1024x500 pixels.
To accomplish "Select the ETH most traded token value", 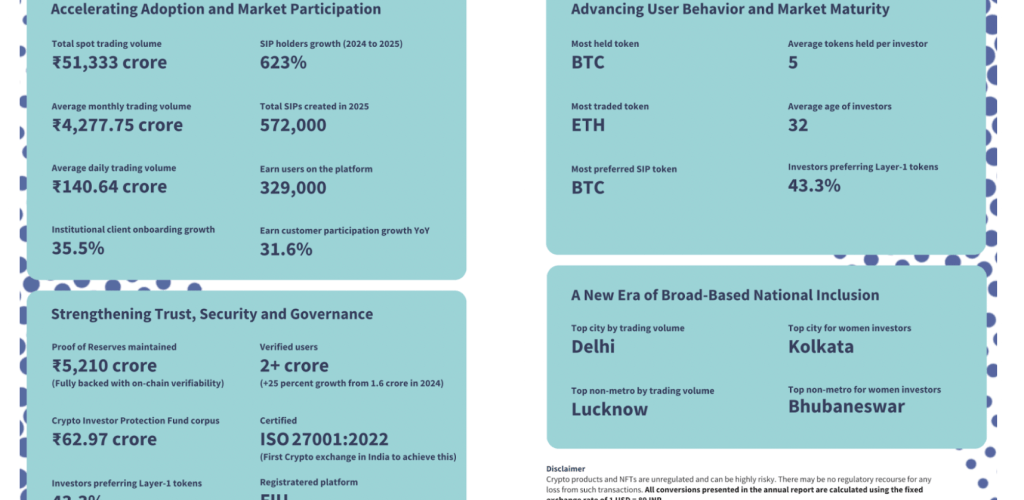I will pyautogui.click(x=588, y=125).
